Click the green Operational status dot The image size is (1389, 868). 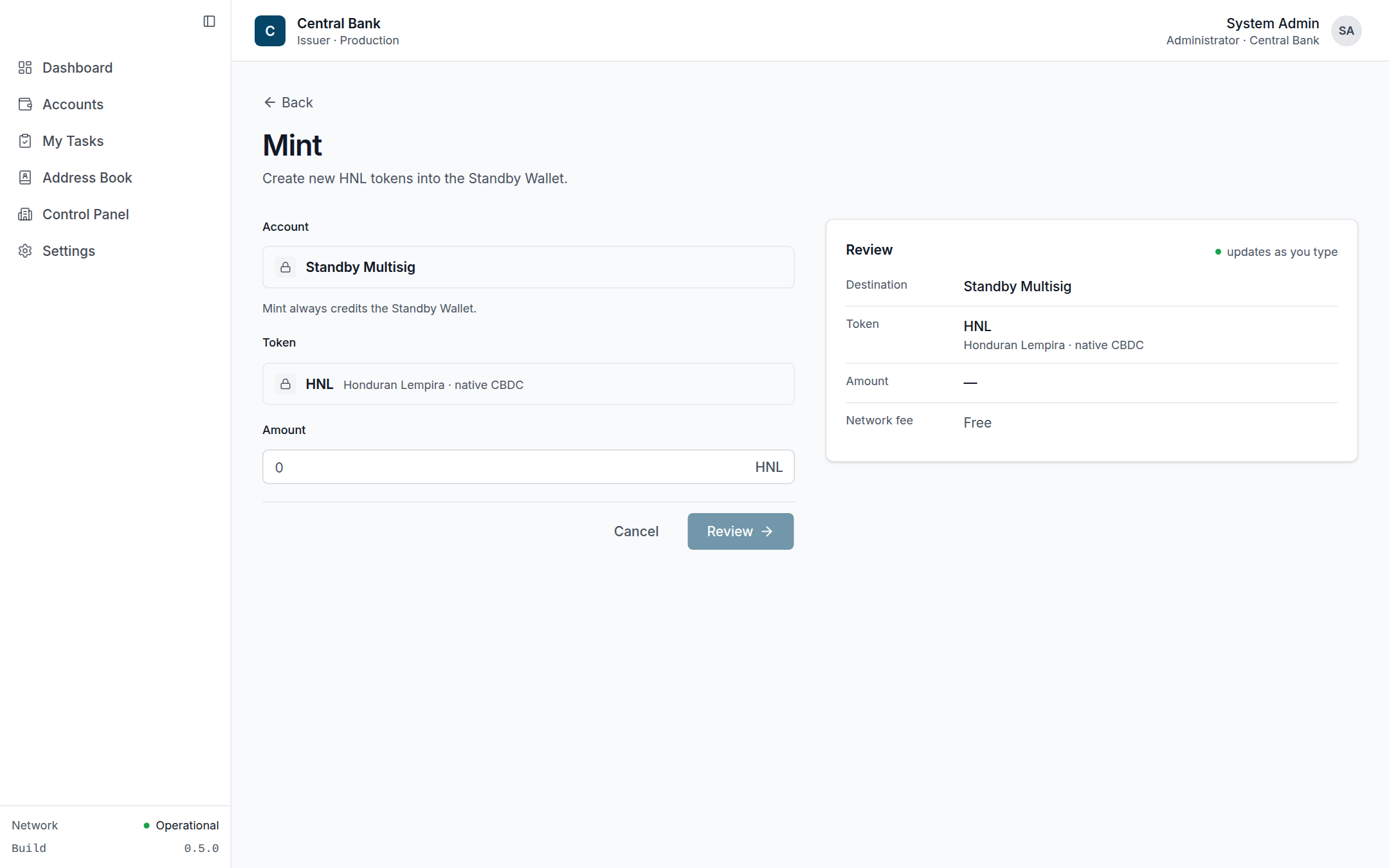click(147, 825)
